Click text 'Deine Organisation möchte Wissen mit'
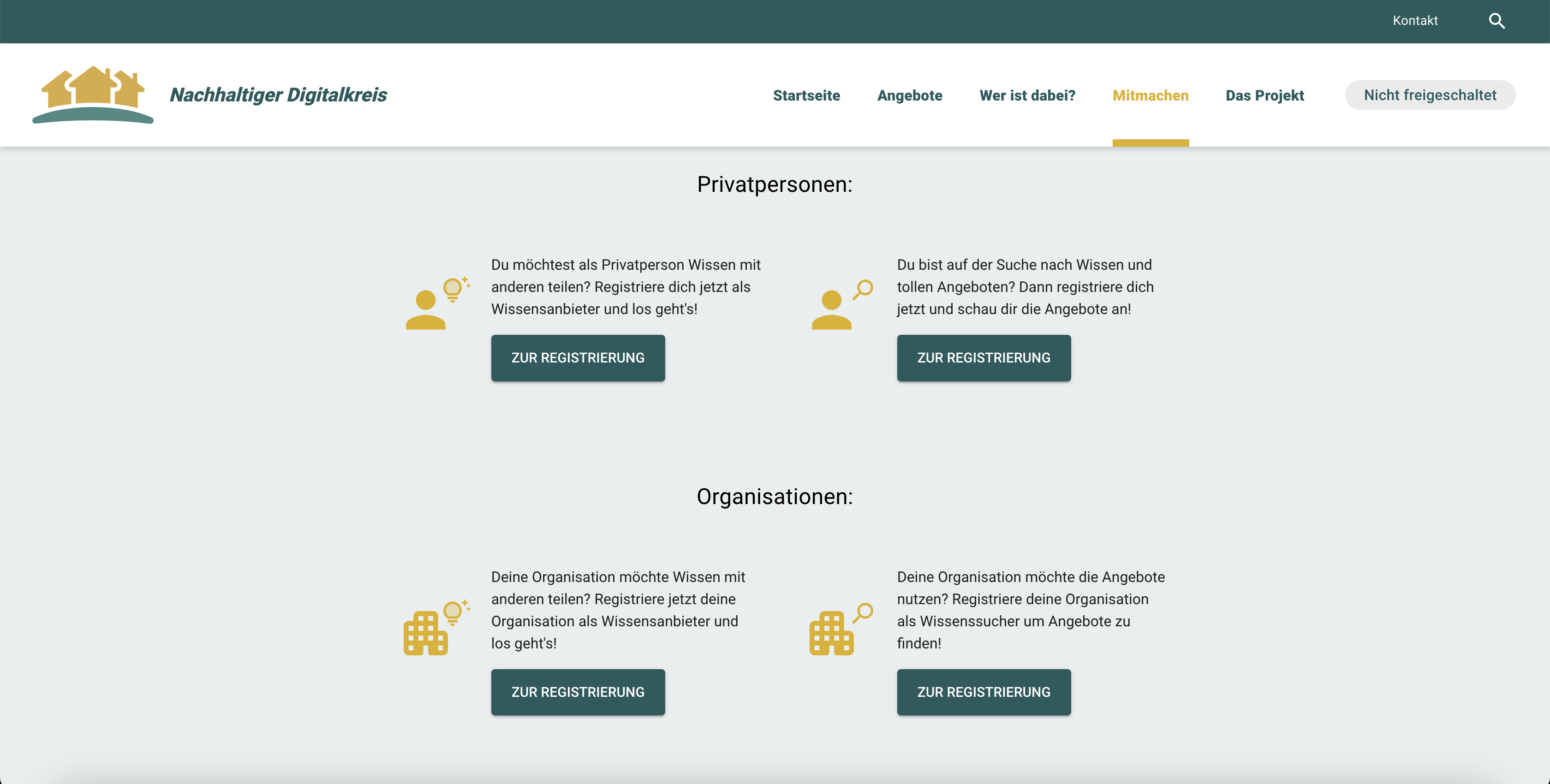The width and height of the screenshot is (1550, 784). [618, 577]
